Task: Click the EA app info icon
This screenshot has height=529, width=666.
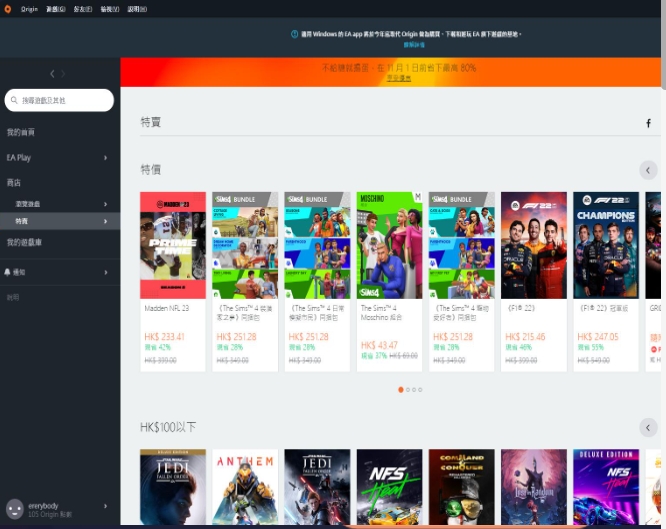Action: [x=294, y=34]
